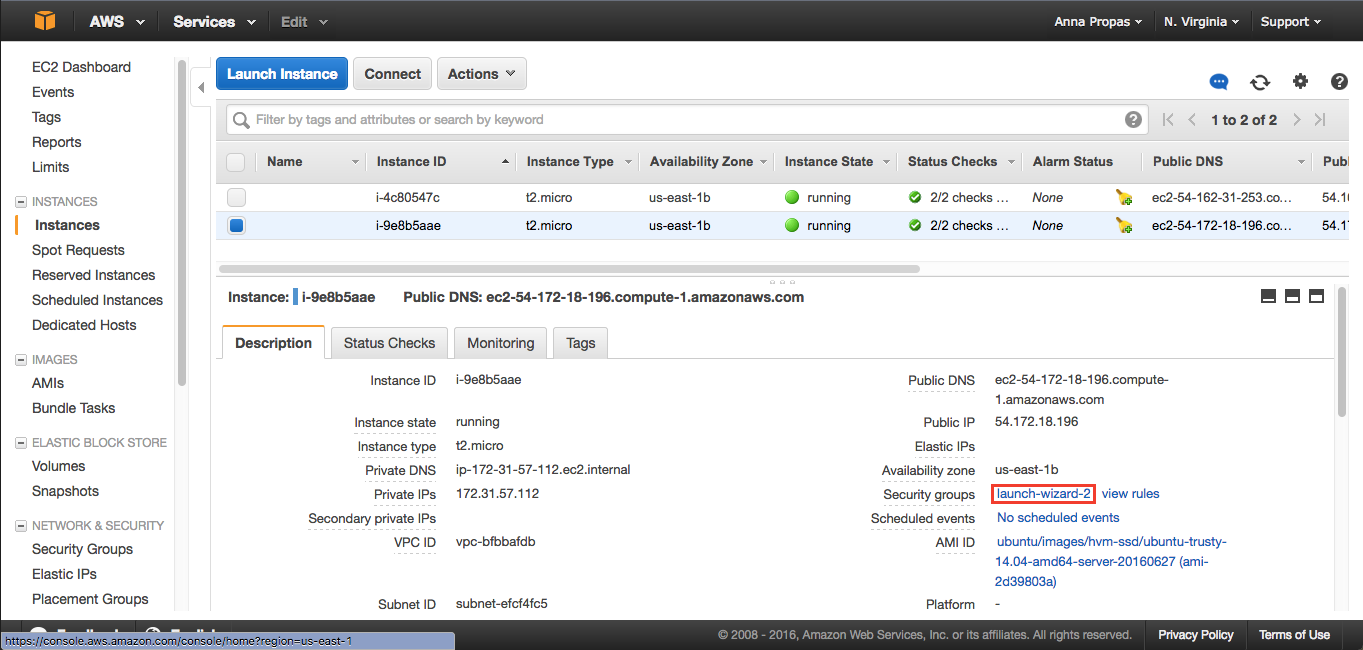Go to first page of results

1168,120
